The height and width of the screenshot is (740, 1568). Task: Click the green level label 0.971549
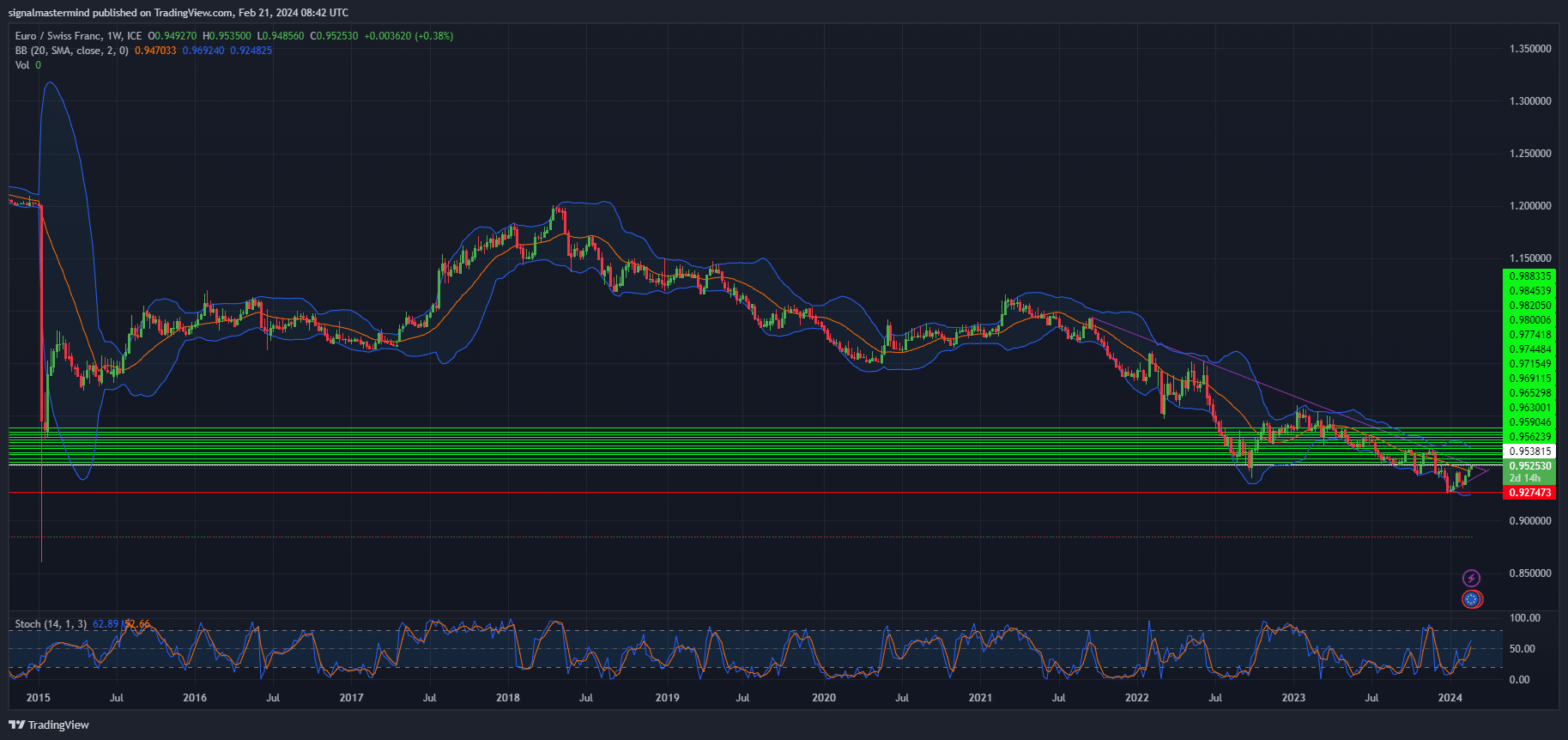pyautogui.click(x=1529, y=364)
